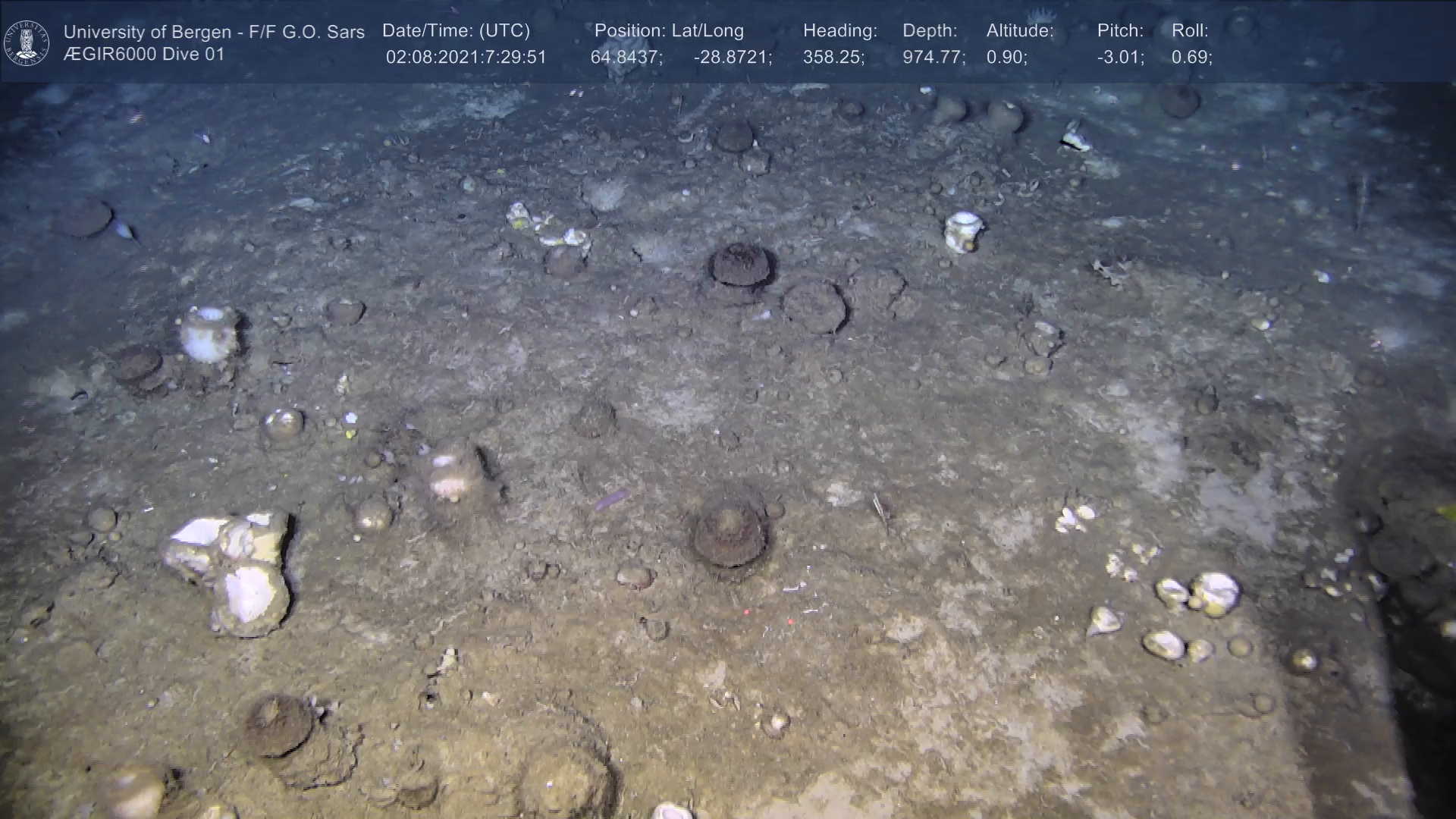Click the Date/Time (UTC) header
This screenshot has height=819, width=1456.
click(456, 31)
